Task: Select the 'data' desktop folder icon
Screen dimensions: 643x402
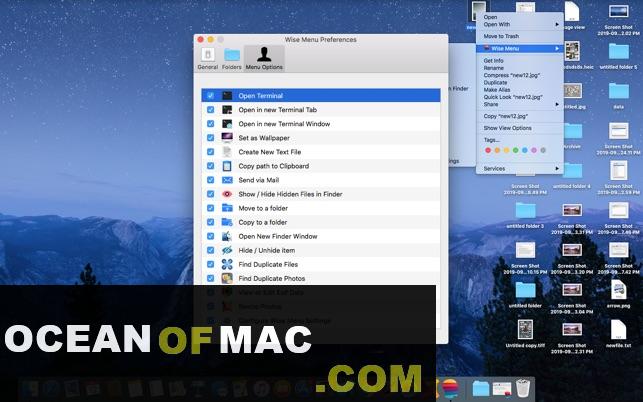Action: pyautogui.click(x=618, y=91)
